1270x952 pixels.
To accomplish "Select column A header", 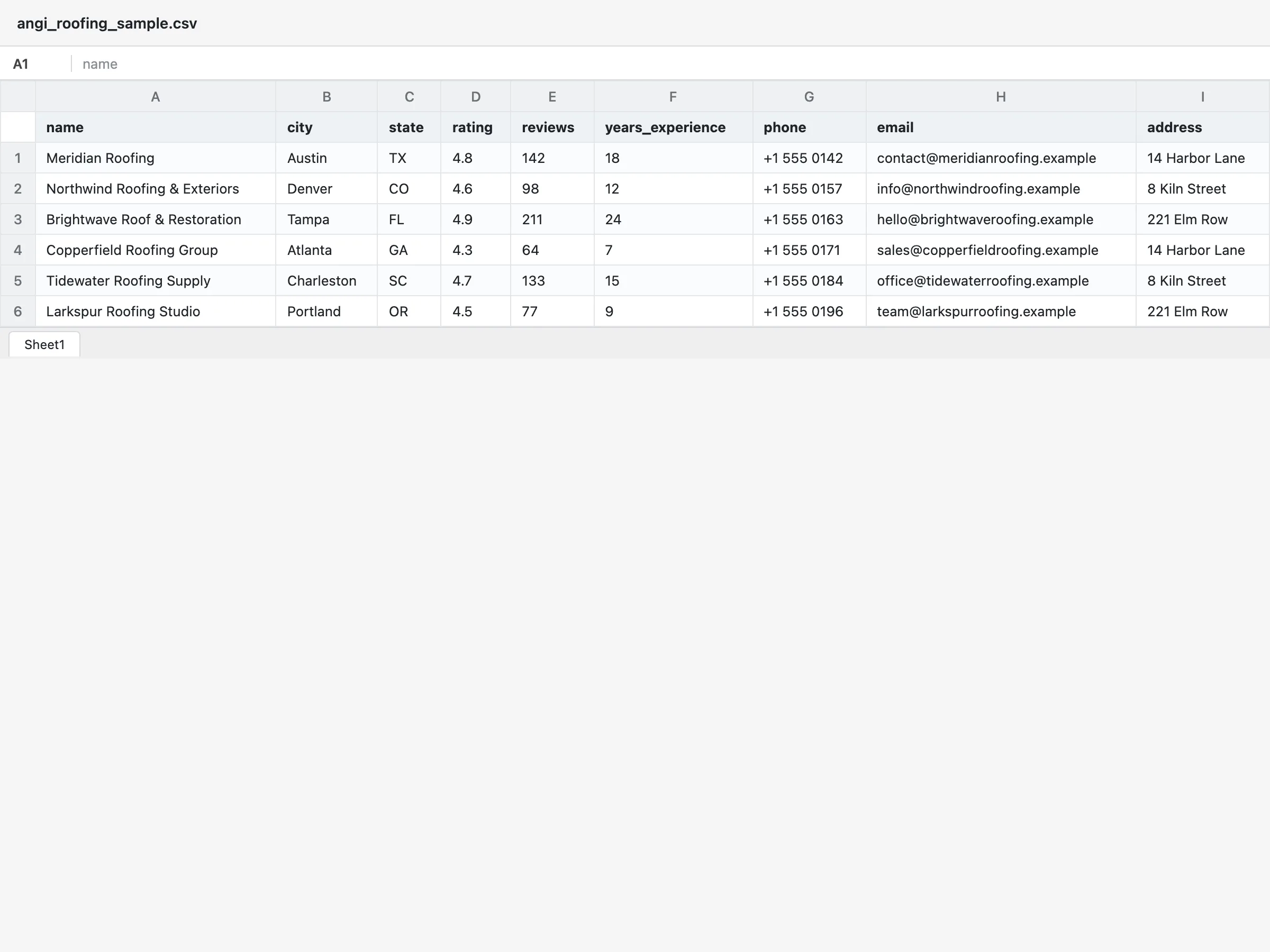I will 155,96.
